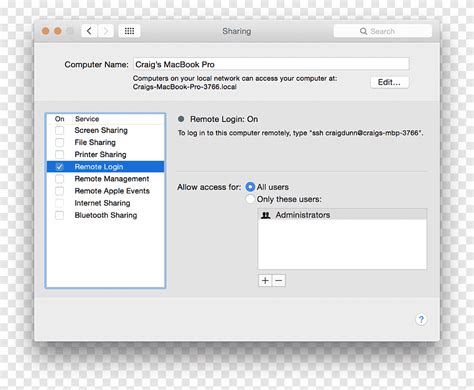Click into the Computer Name field
The width and height of the screenshot is (474, 390).
(271, 64)
